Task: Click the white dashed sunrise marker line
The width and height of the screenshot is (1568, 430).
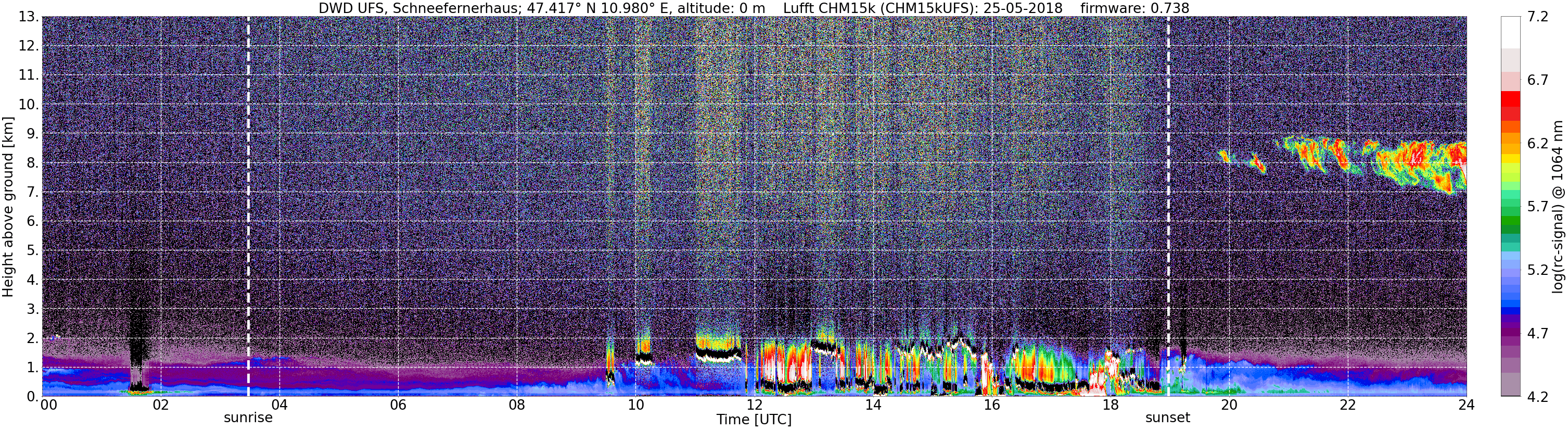Action: (x=248, y=207)
